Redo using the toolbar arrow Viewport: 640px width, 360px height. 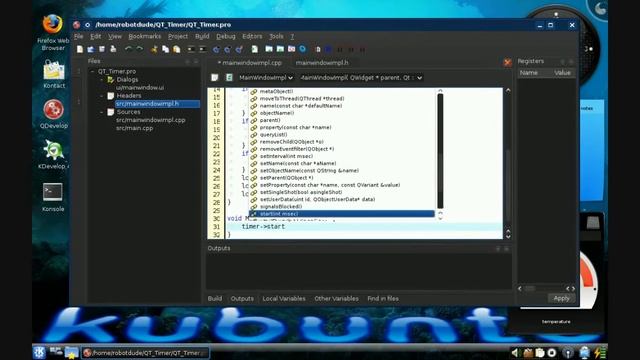[x=140, y=49]
